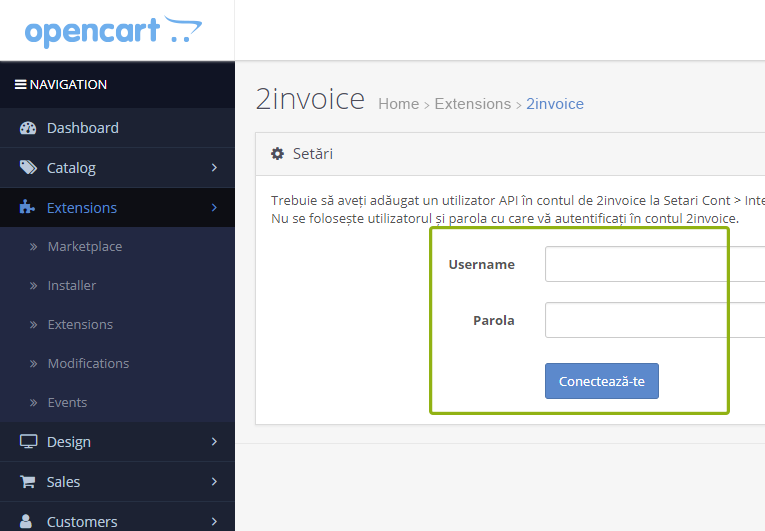
Task: Expand the Sales menu chevron
Action: (214, 482)
